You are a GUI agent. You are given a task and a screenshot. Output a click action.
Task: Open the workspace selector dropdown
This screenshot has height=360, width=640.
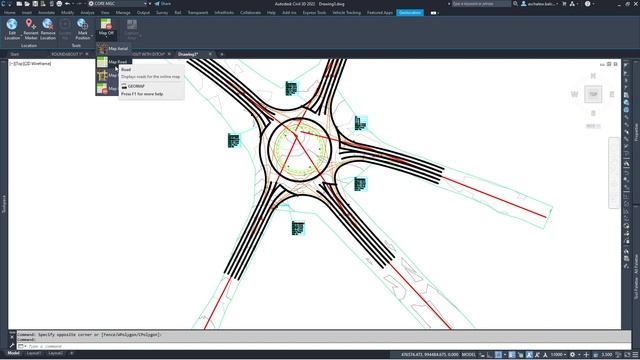118,4
